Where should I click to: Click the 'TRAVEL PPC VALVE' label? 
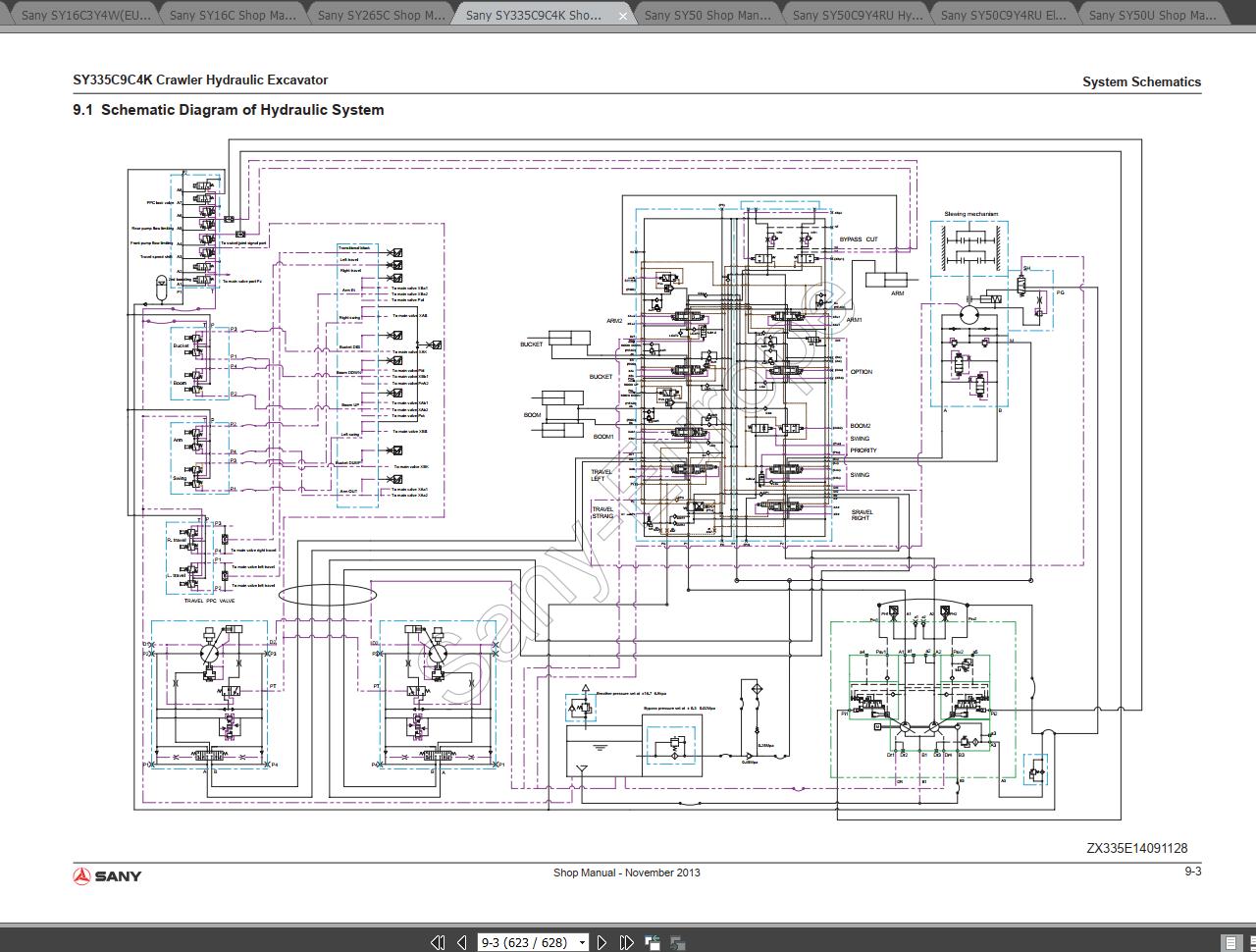tap(210, 601)
